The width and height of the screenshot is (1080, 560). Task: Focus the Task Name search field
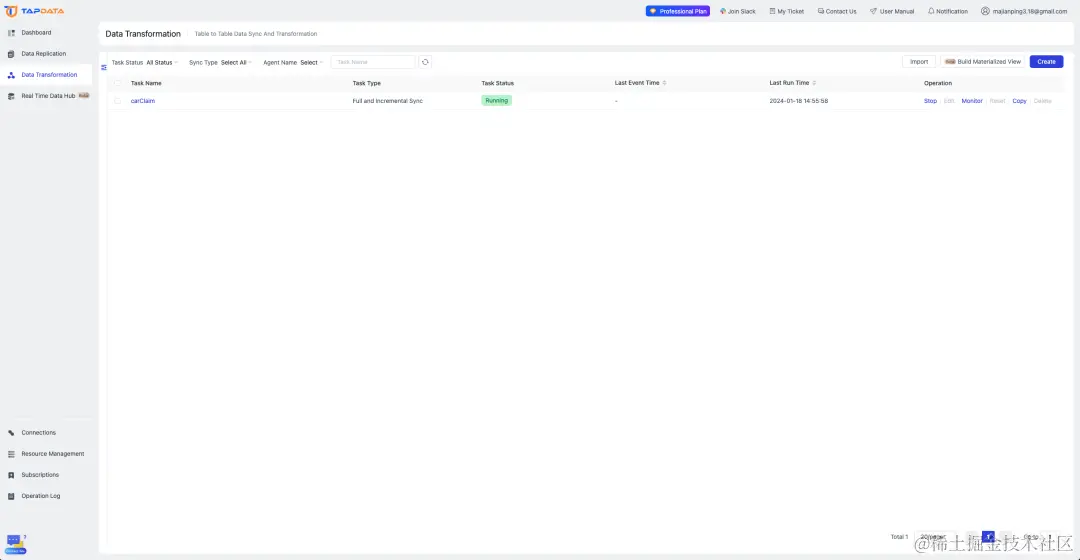[373, 62]
